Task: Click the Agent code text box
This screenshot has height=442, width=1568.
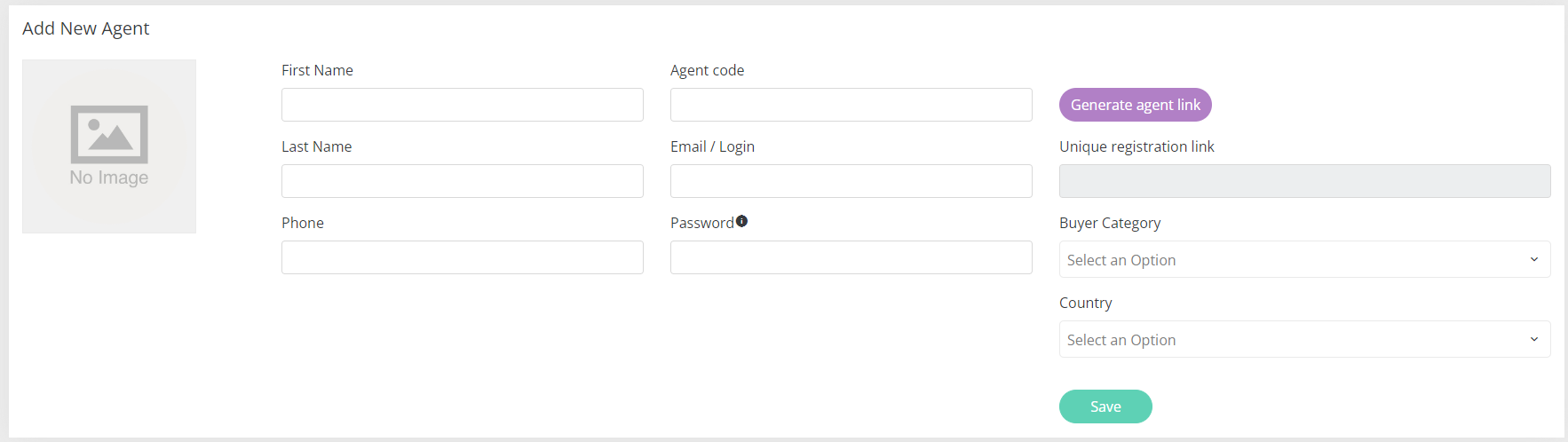Action: pos(851,105)
